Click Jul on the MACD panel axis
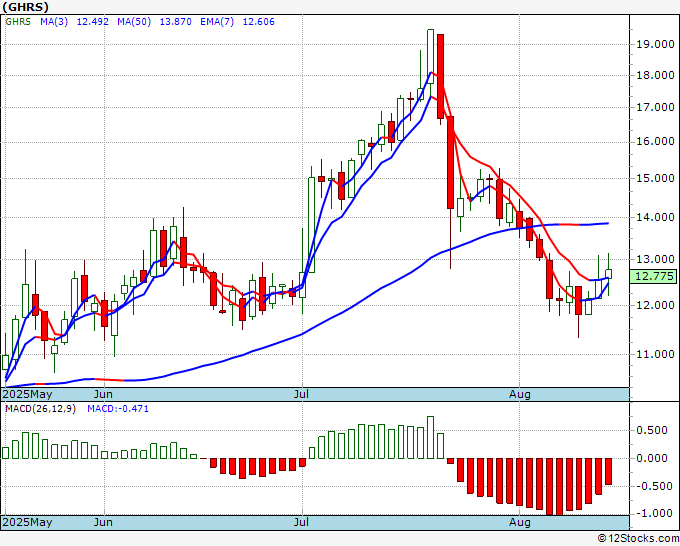680x546 pixels. (301, 522)
